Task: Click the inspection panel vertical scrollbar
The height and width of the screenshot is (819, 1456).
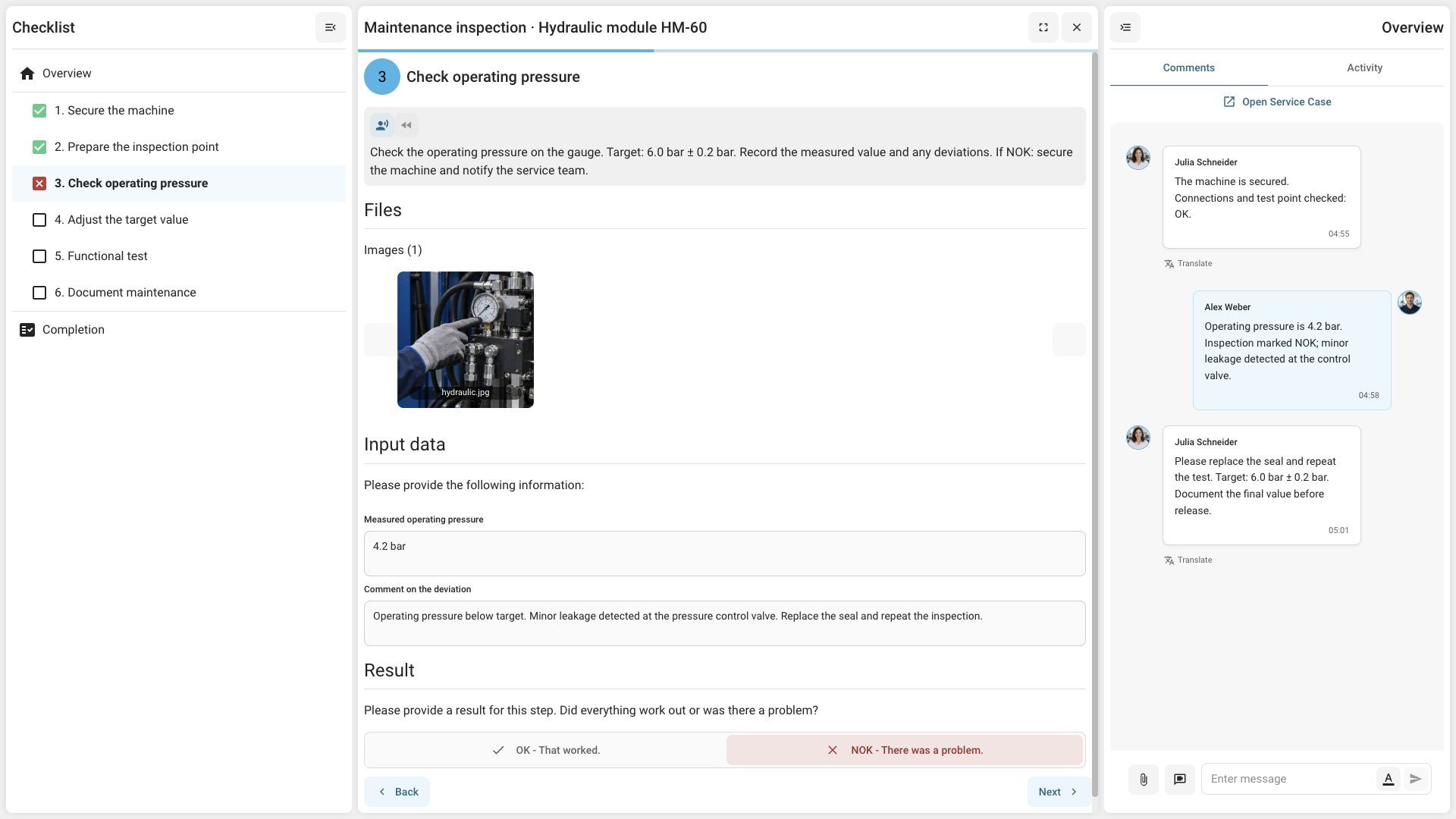Action: point(1094,425)
